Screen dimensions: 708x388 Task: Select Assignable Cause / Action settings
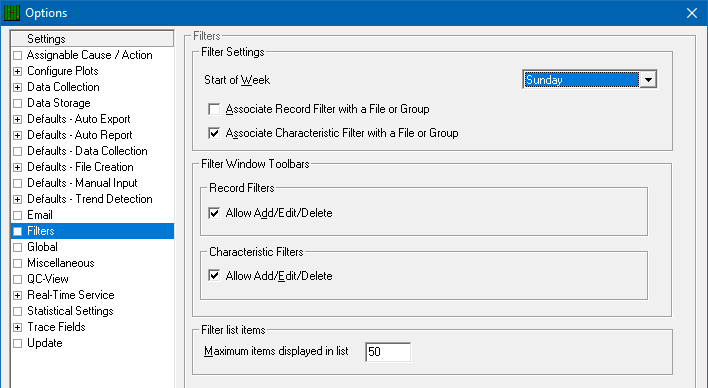89,55
